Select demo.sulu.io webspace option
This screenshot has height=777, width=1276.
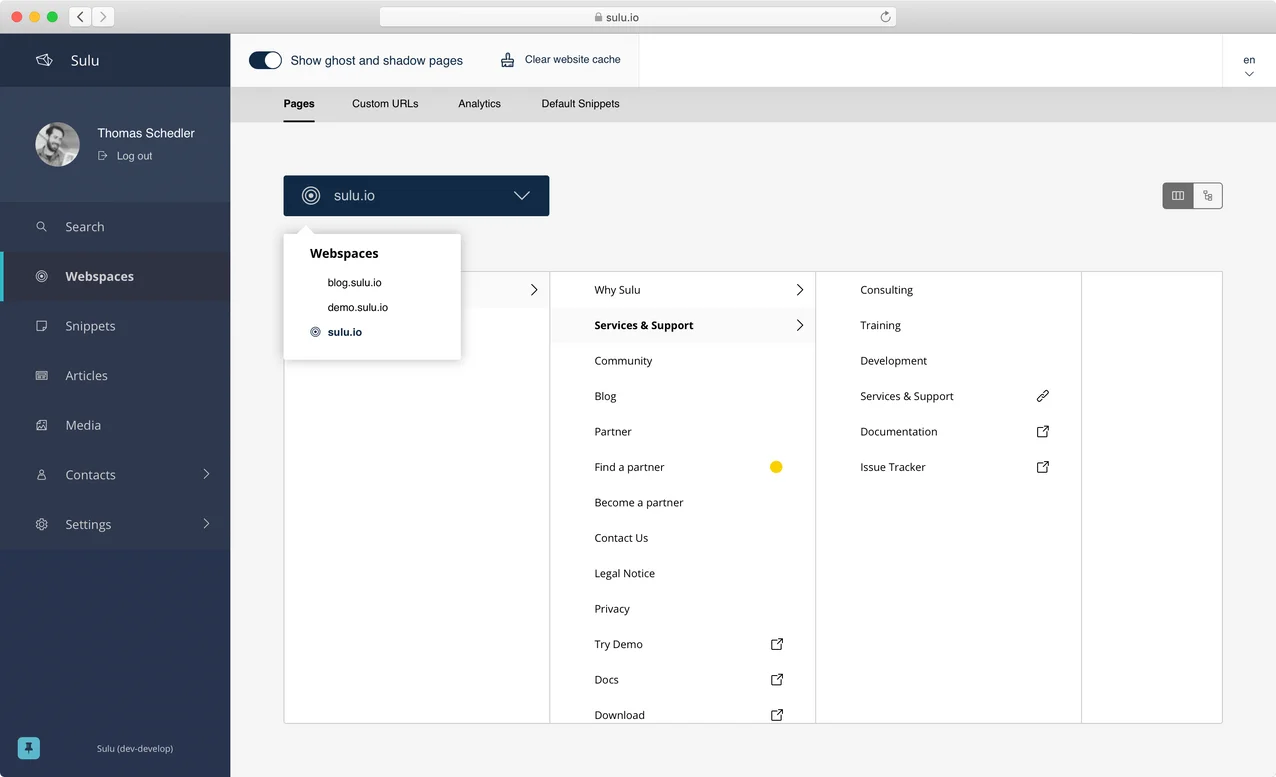(x=357, y=307)
